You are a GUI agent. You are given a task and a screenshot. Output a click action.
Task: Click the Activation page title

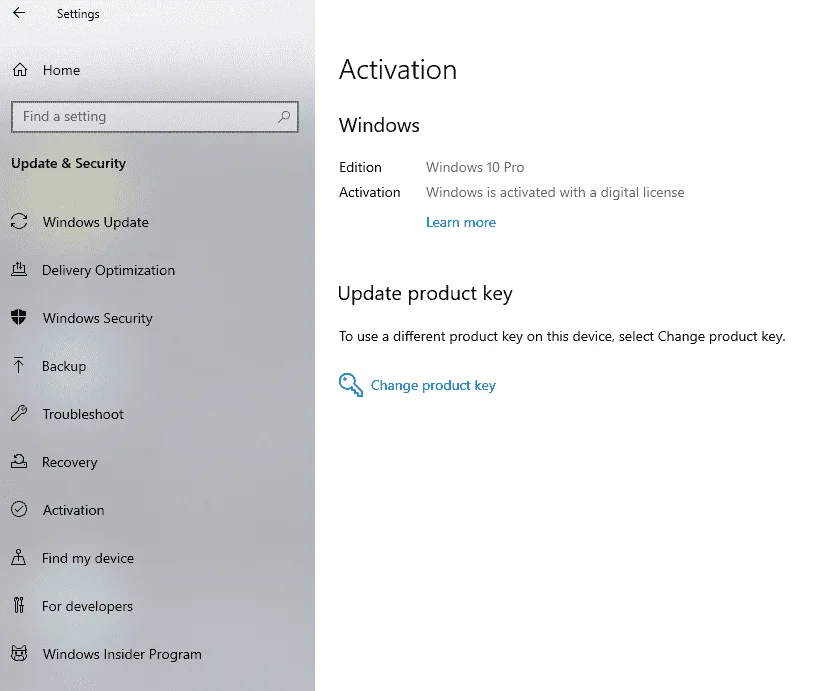[398, 70]
